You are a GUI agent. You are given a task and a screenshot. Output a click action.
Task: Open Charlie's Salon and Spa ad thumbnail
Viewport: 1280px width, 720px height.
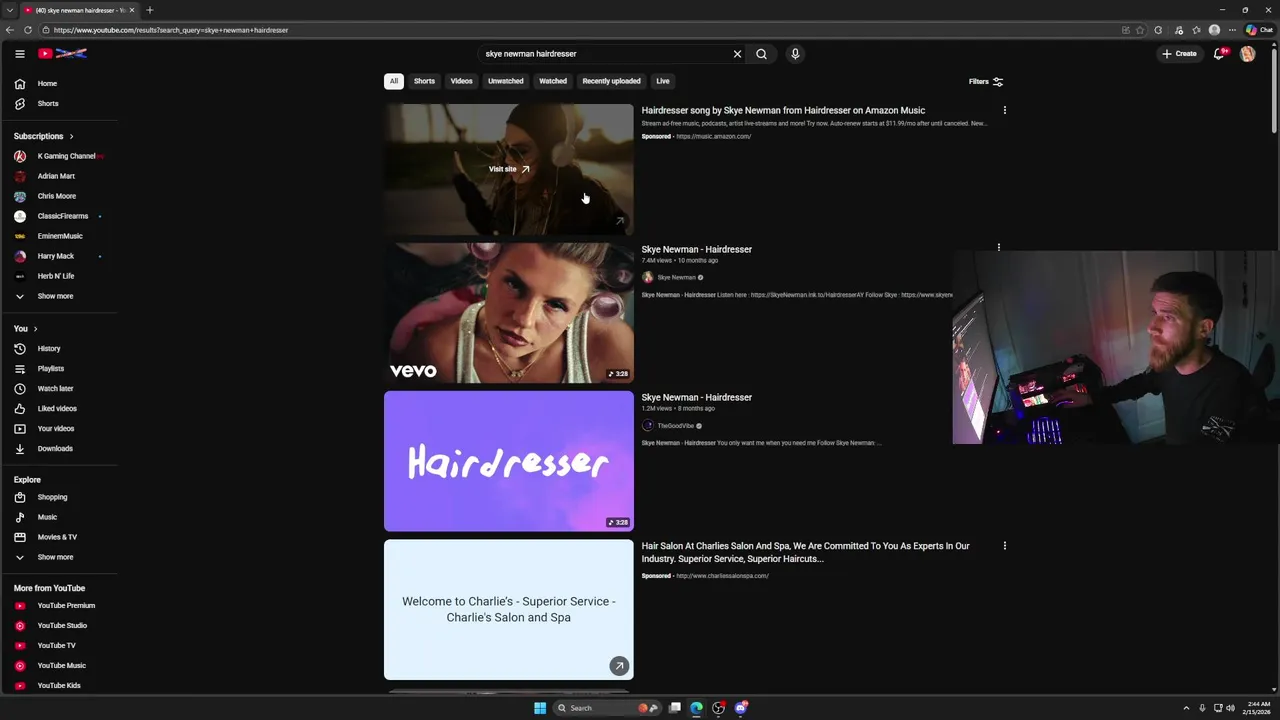pos(509,610)
